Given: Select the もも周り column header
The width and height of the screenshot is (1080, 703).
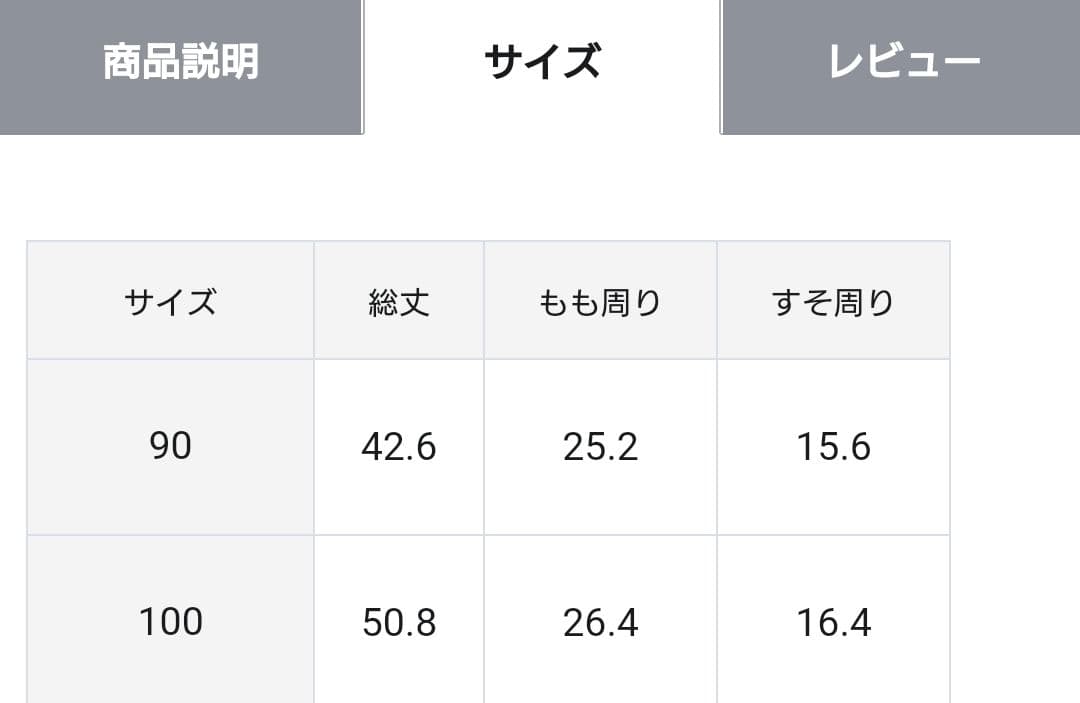Looking at the screenshot, I should pos(600,301).
